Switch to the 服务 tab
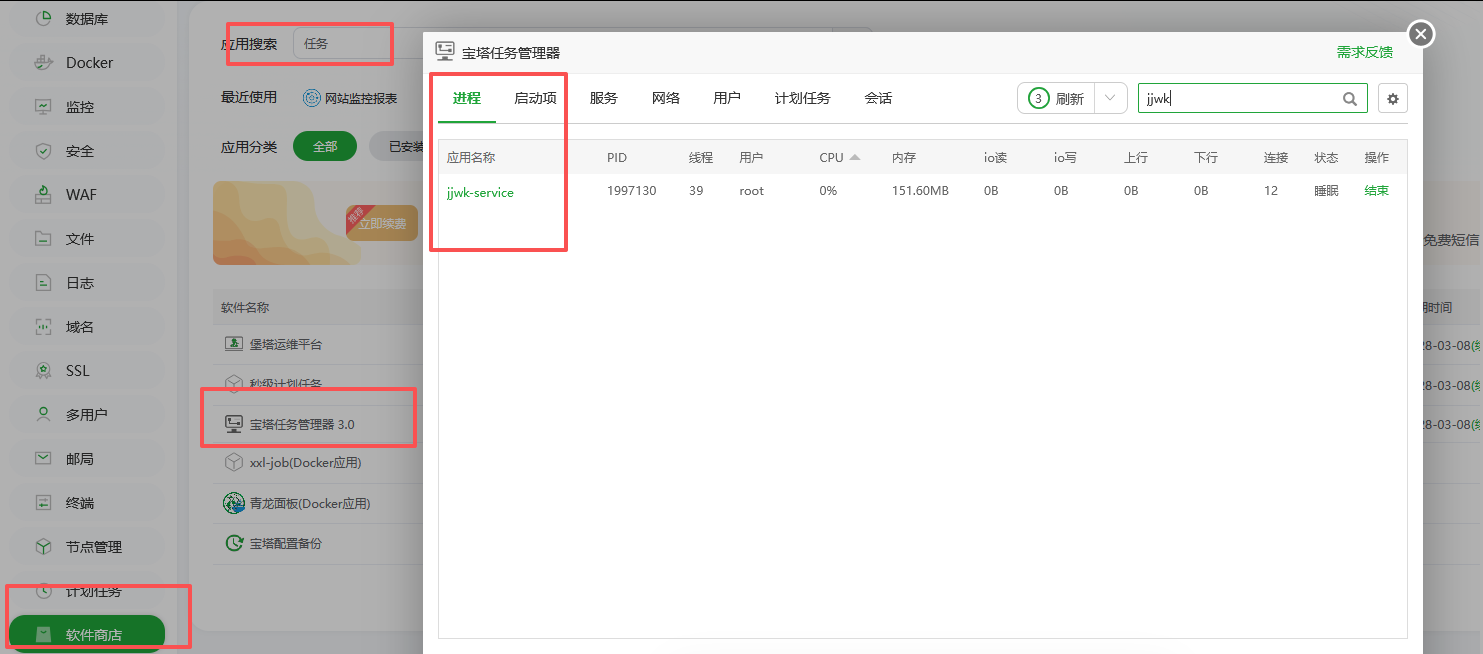The width and height of the screenshot is (1483, 654). 603,98
